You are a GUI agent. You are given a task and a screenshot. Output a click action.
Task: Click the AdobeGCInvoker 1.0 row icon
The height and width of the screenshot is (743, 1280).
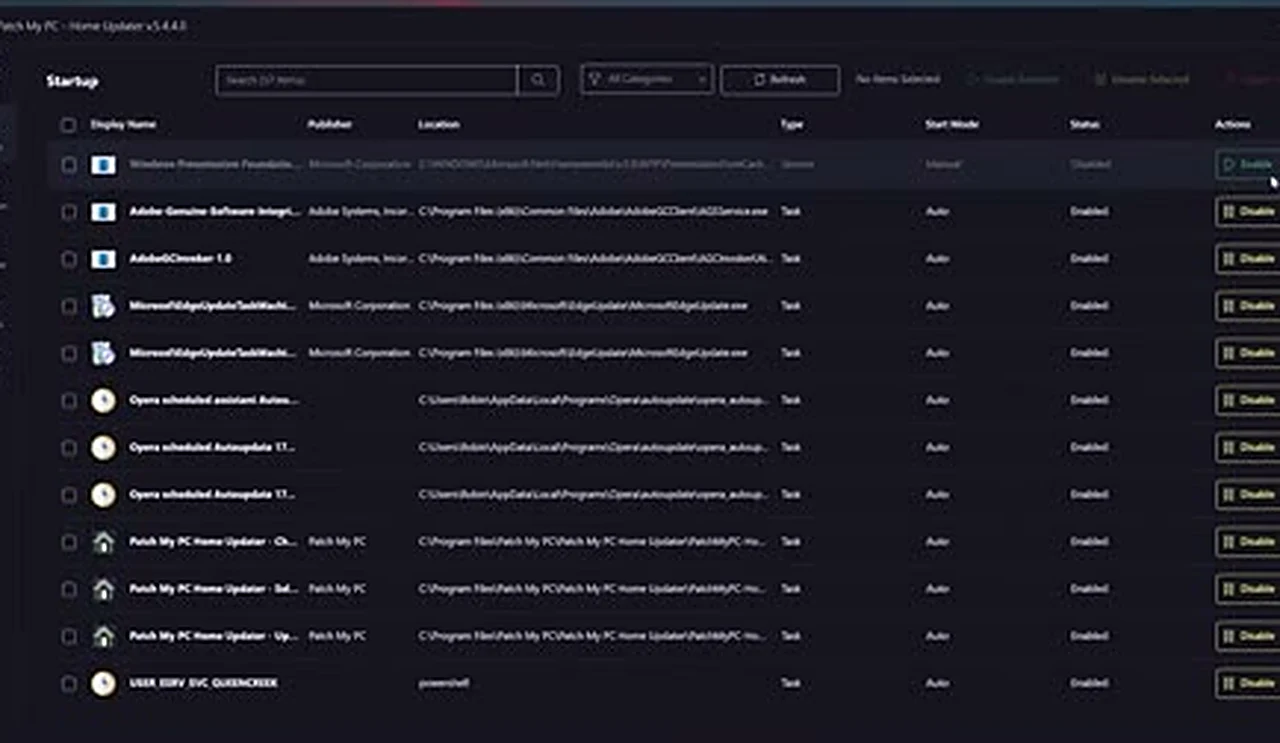103,259
